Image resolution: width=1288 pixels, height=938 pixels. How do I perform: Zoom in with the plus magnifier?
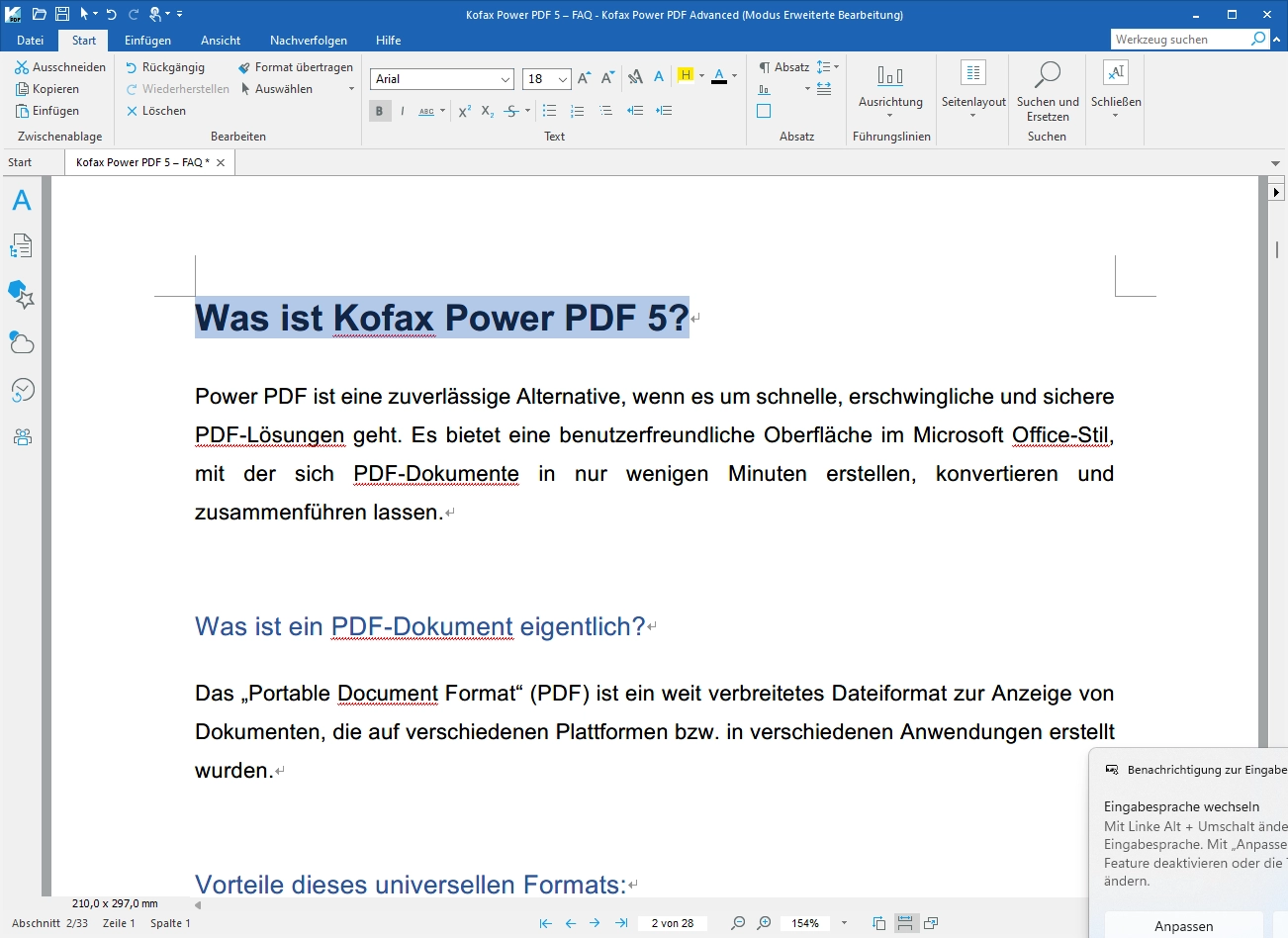764,923
